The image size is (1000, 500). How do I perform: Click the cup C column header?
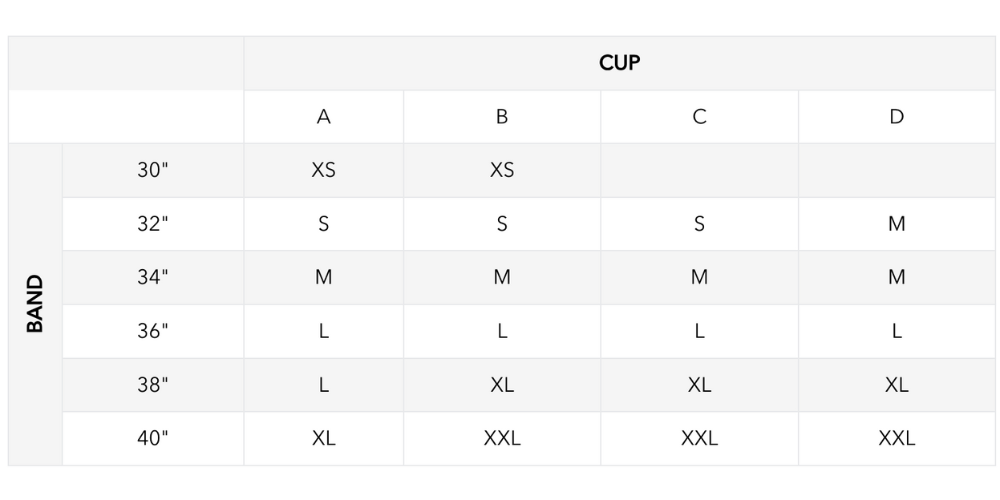pyautogui.click(x=699, y=117)
